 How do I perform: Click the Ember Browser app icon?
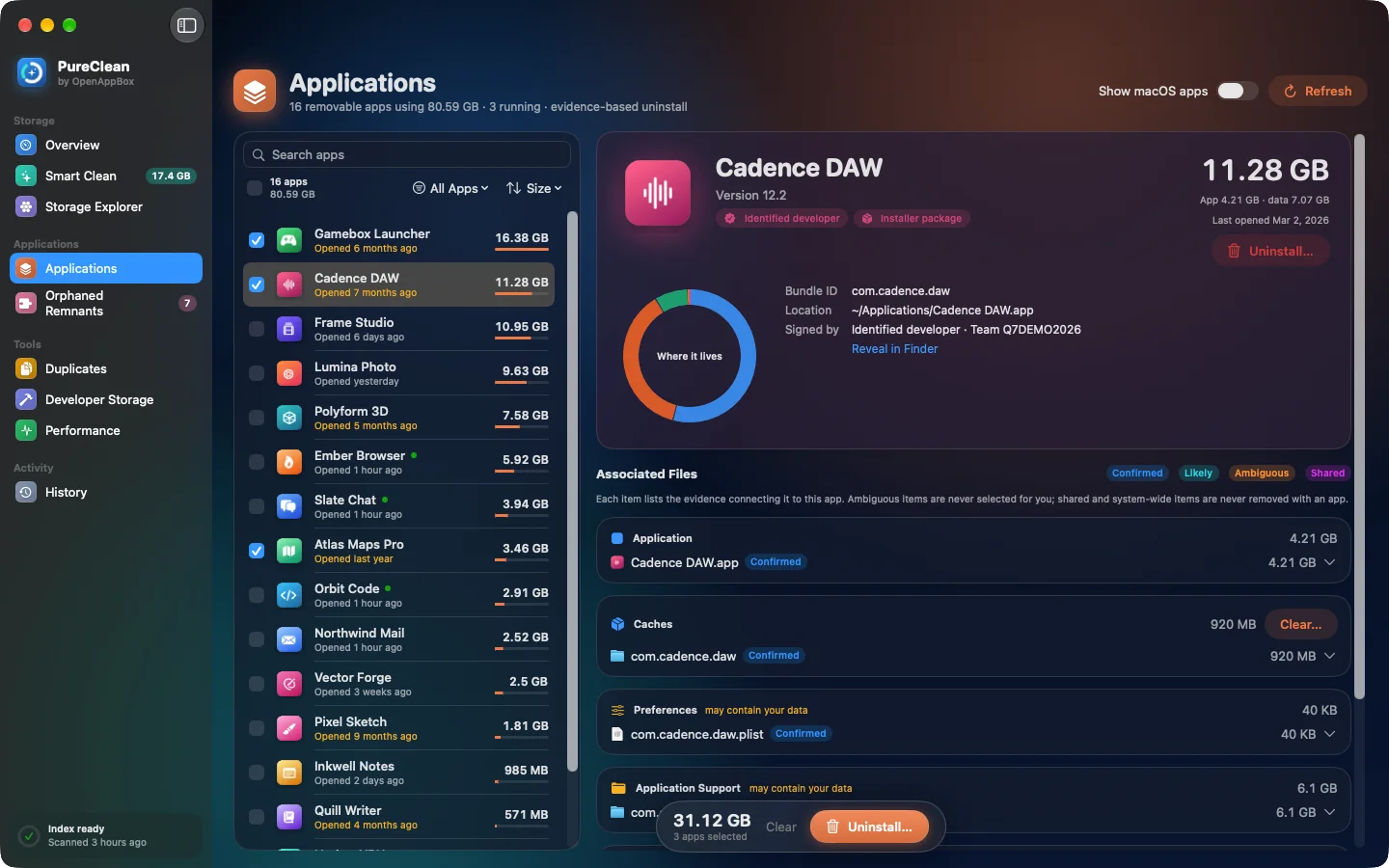[x=289, y=462]
